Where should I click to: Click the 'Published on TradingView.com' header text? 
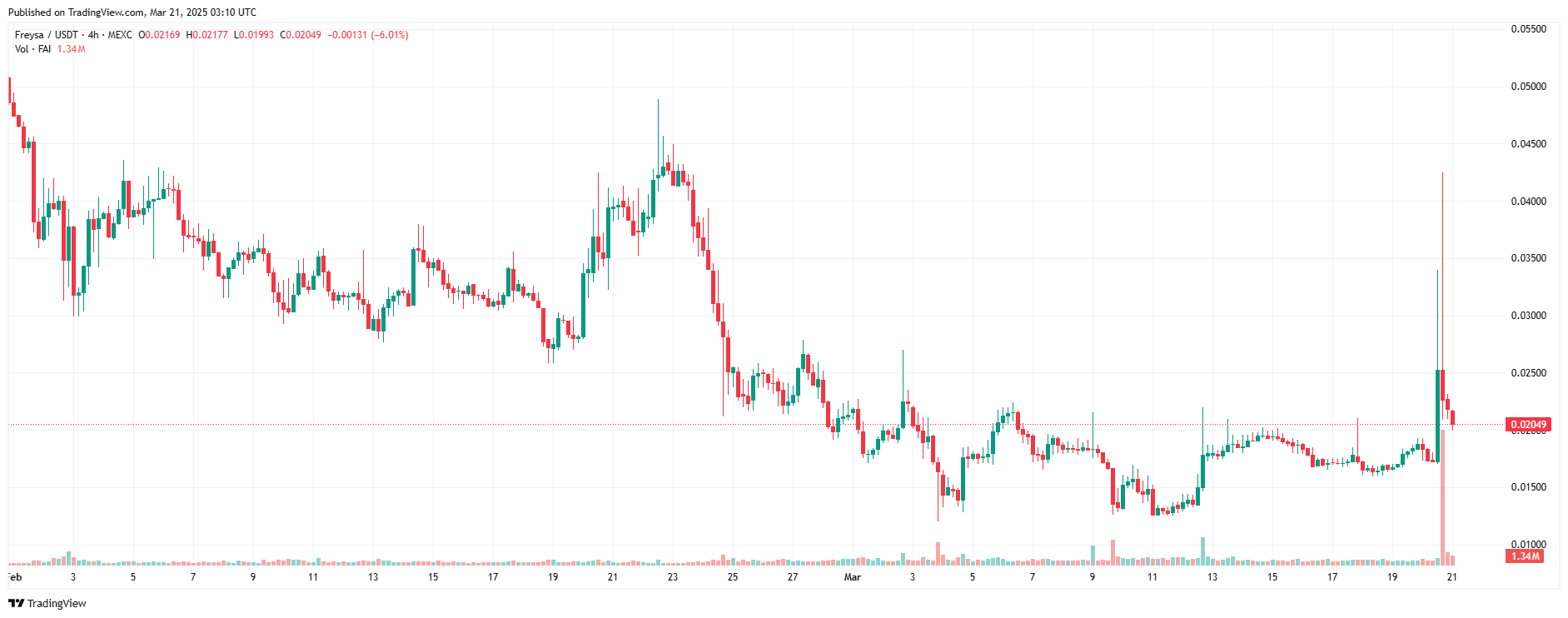tap(132, 12)
